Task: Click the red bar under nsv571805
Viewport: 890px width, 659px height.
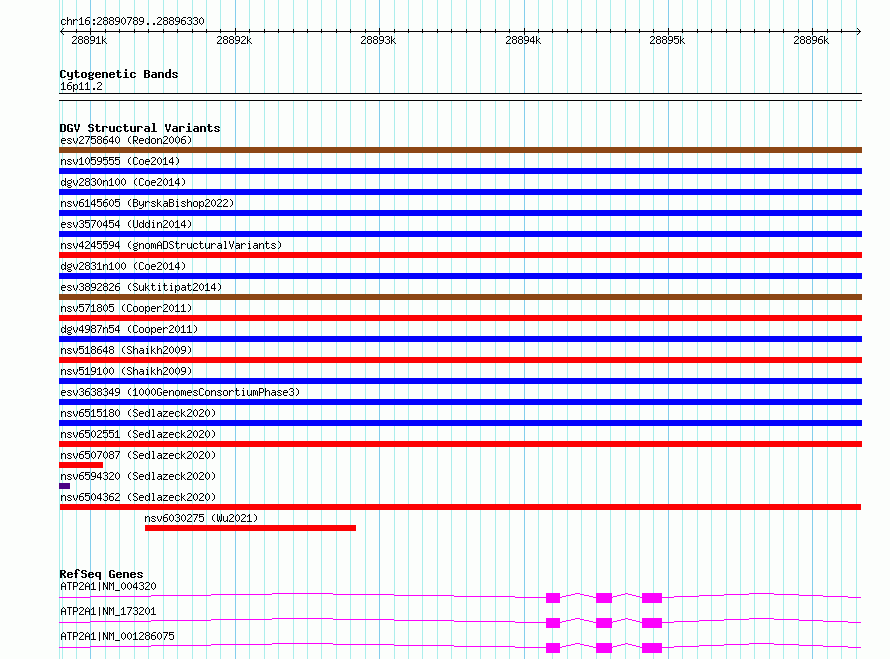Action: coord(460,318)
